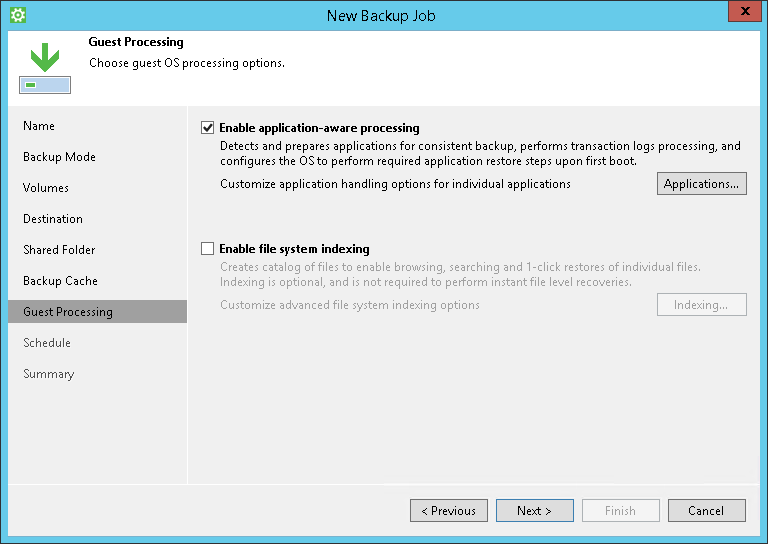768x544 pixels.
Task: Enable file system indexing checkbox
Action: (x=207, y=249)
